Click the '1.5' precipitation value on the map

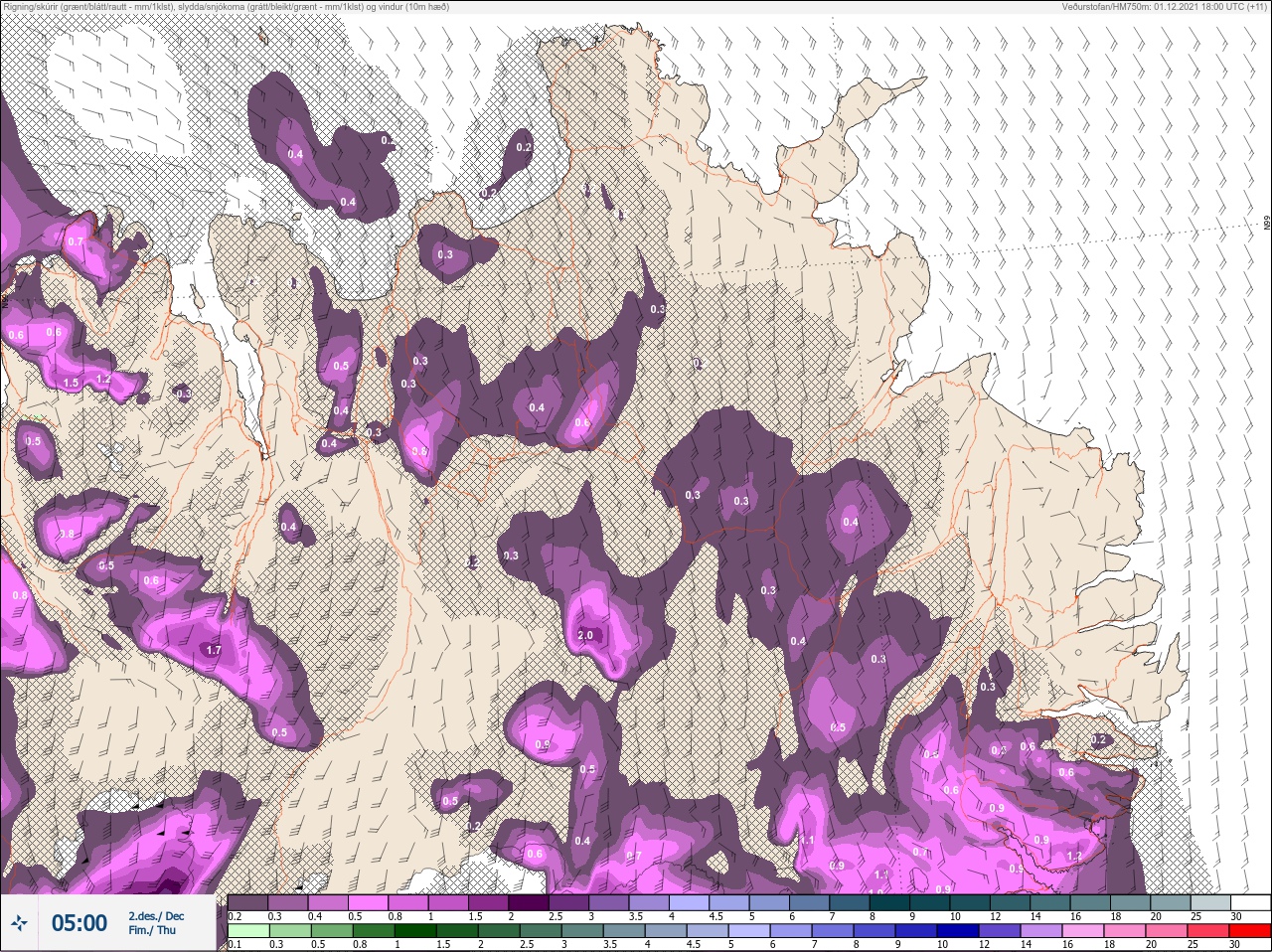tap(71, 383)
